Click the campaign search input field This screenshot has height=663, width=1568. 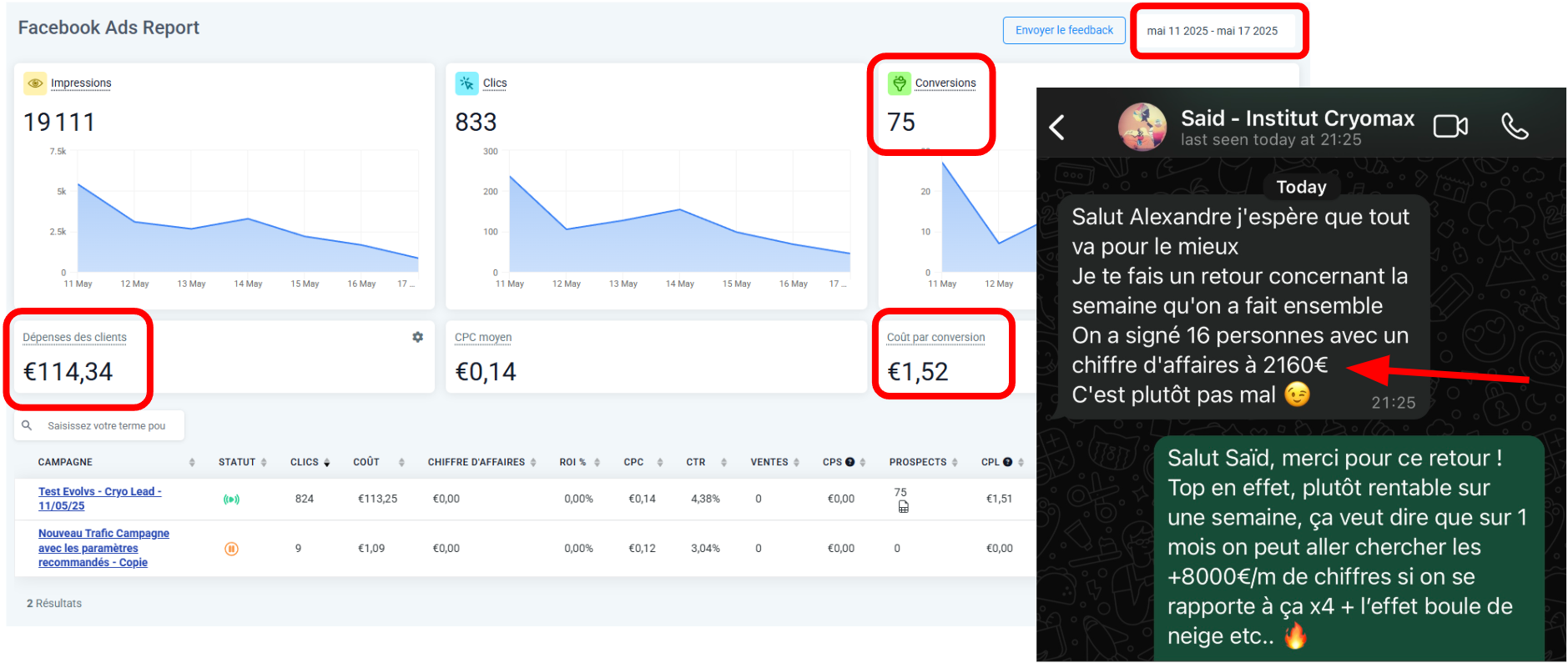tap(107, 425)
